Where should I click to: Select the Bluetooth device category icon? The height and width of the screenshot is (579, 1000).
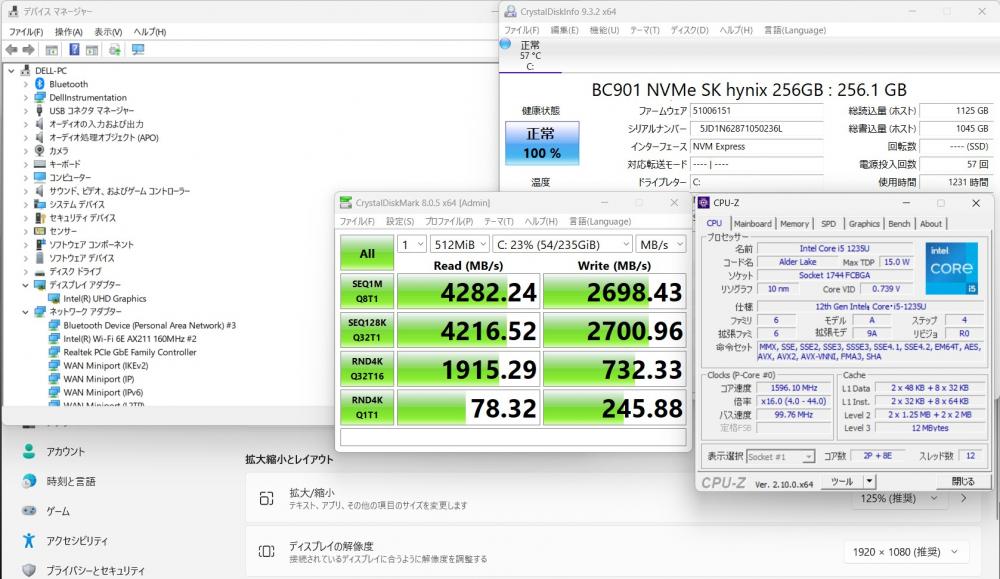pyautogui.click(x=40, y=84)
